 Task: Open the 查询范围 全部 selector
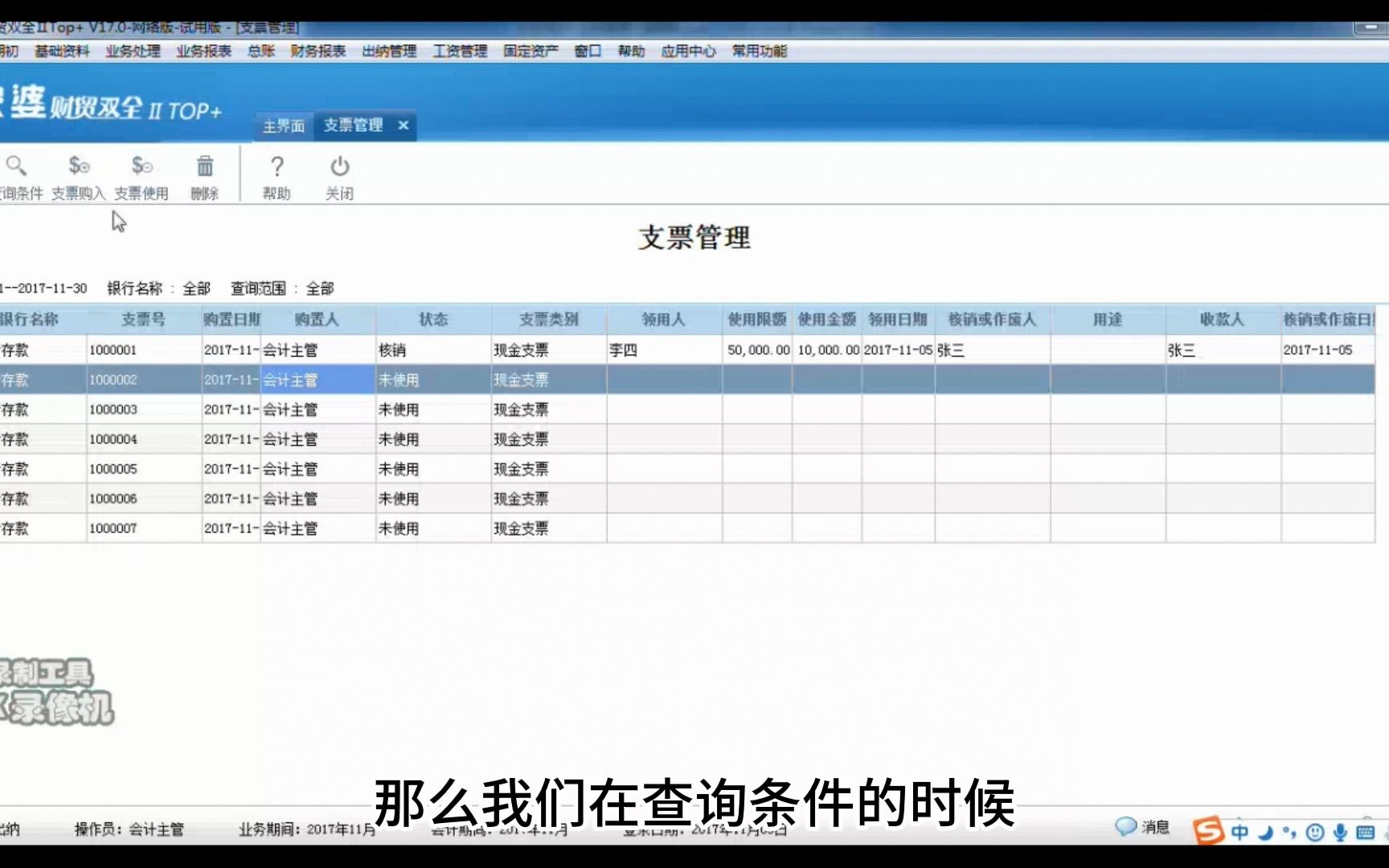point(322,288)
